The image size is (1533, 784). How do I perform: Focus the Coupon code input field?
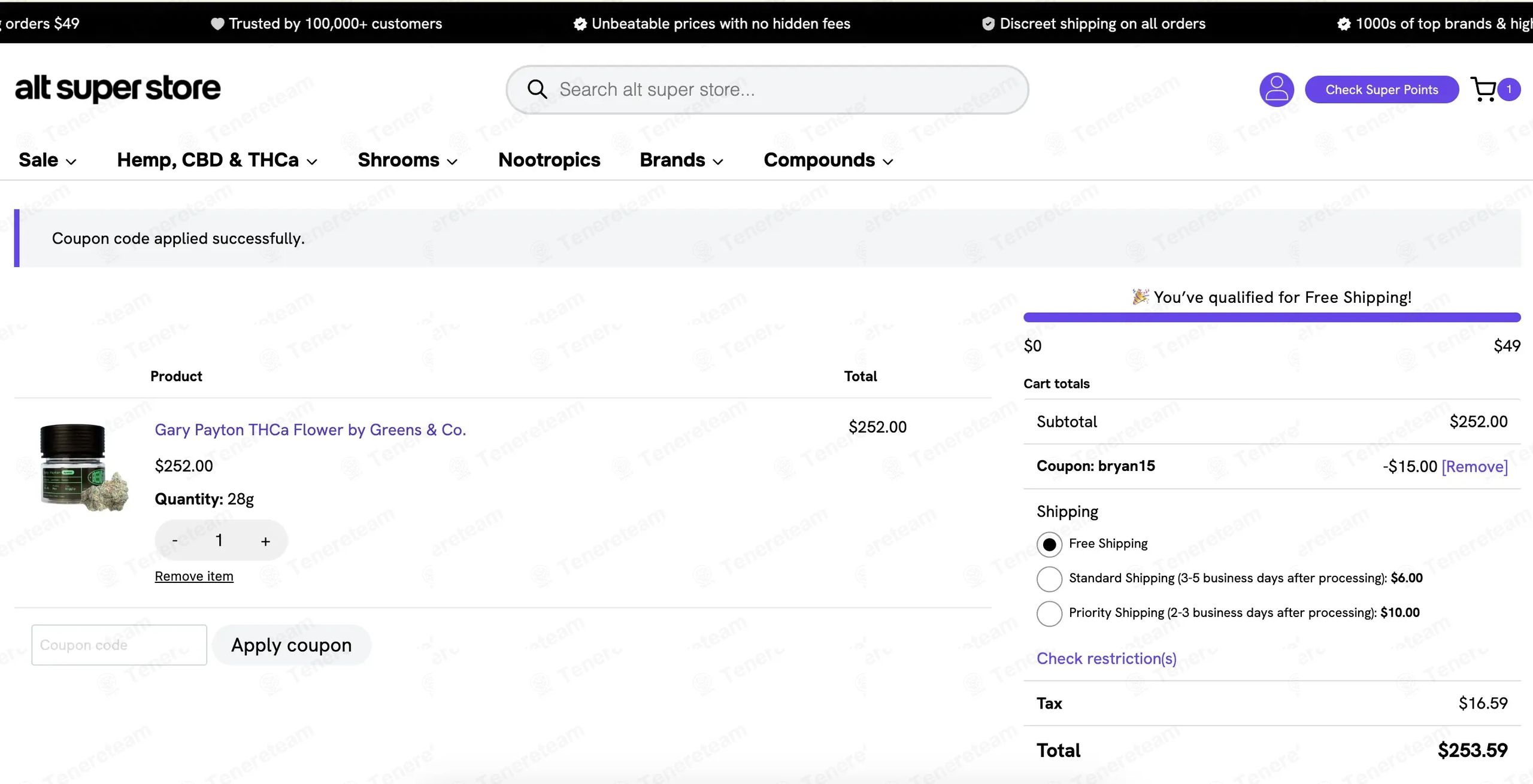point(119,645)
